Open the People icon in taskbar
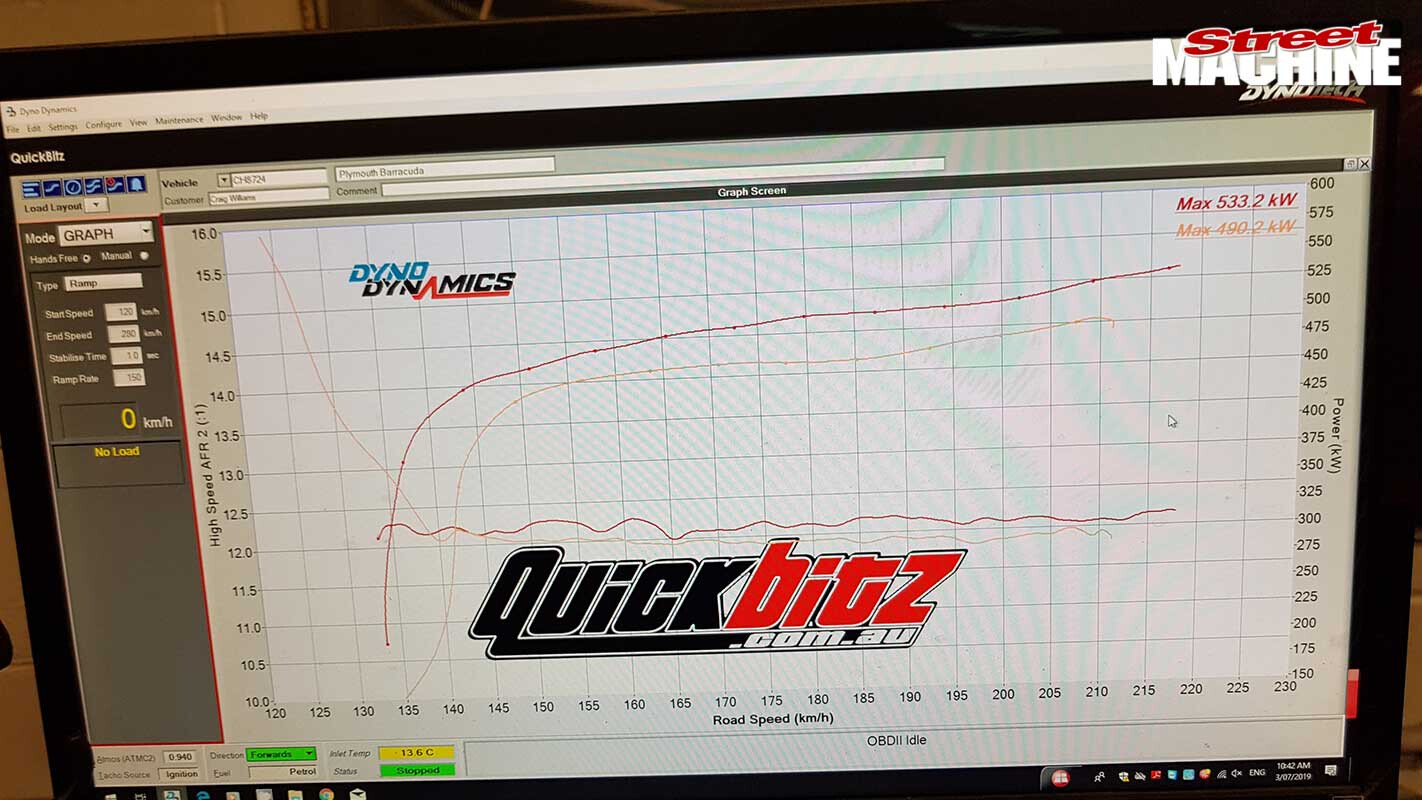This screenshot has height=800, width=1422. click(x=1100, y=777)
